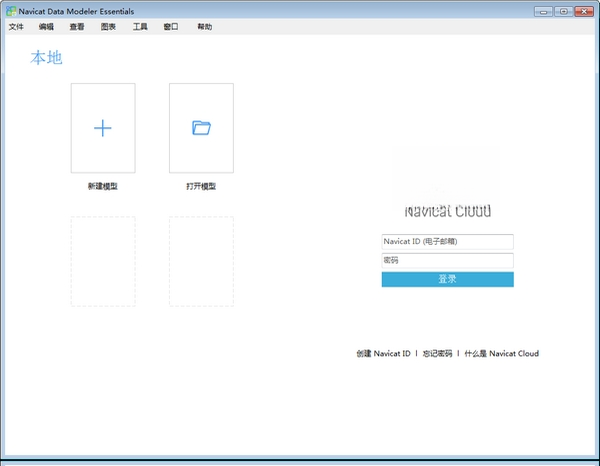Click the 本地 heading
600x466 pixels.
pyautogui.click(x=46, y=57)
